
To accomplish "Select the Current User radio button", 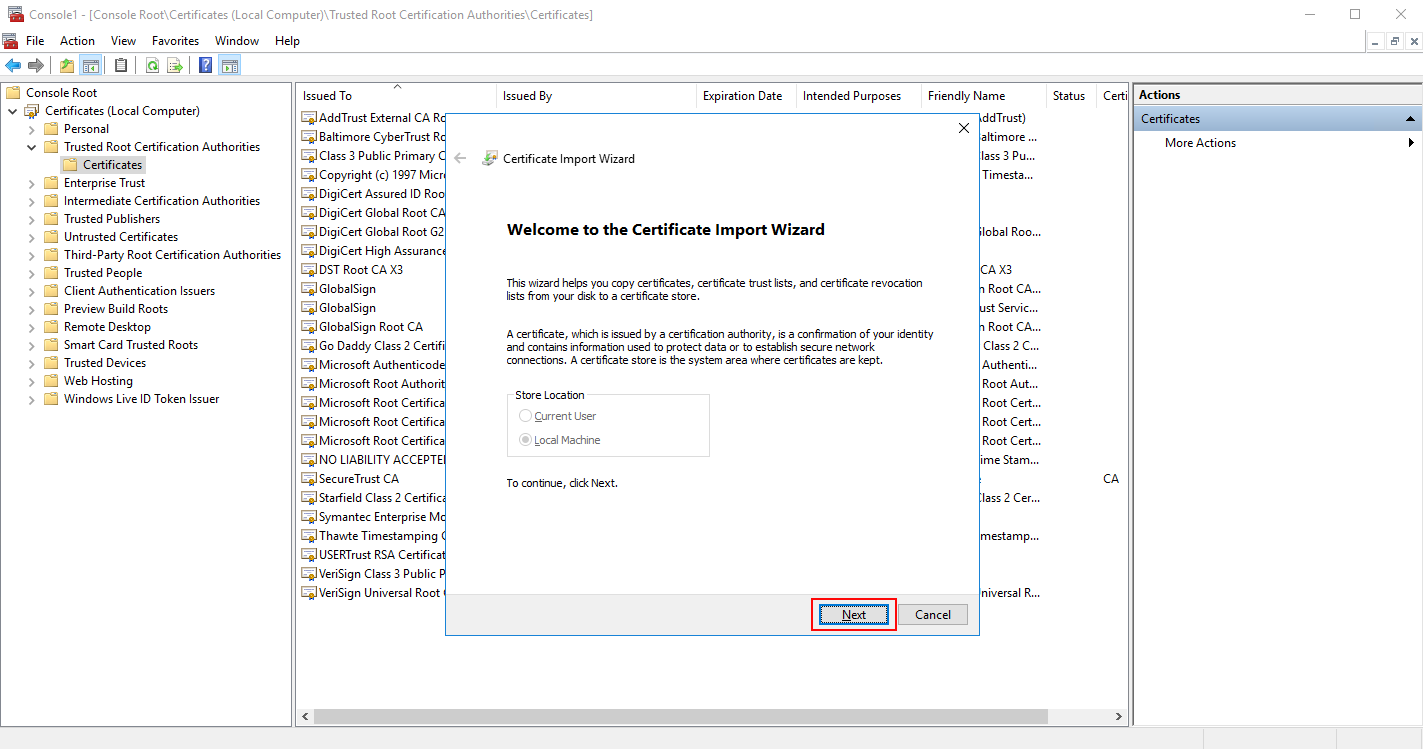I will (x=525, y=415).
